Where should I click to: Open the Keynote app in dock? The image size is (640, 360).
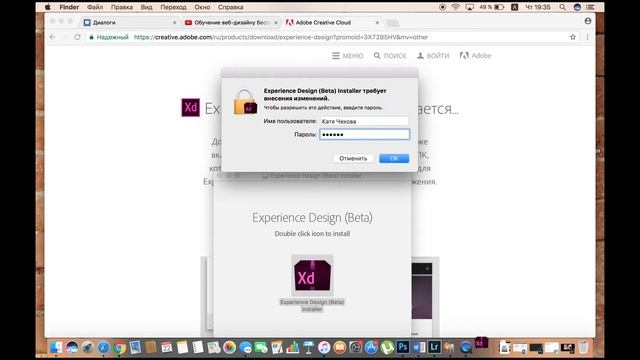click(308, 347)
